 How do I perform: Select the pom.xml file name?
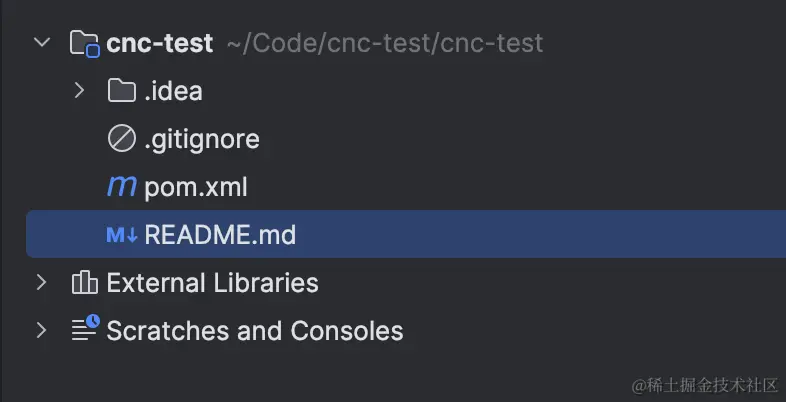pyautogui.click(x=196, y=187)
